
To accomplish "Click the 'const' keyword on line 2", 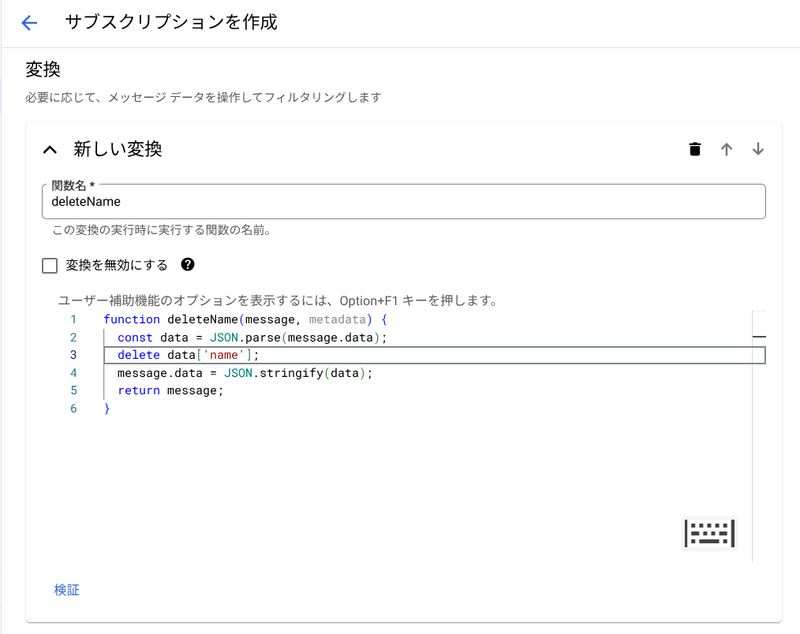I will (135, 337).
